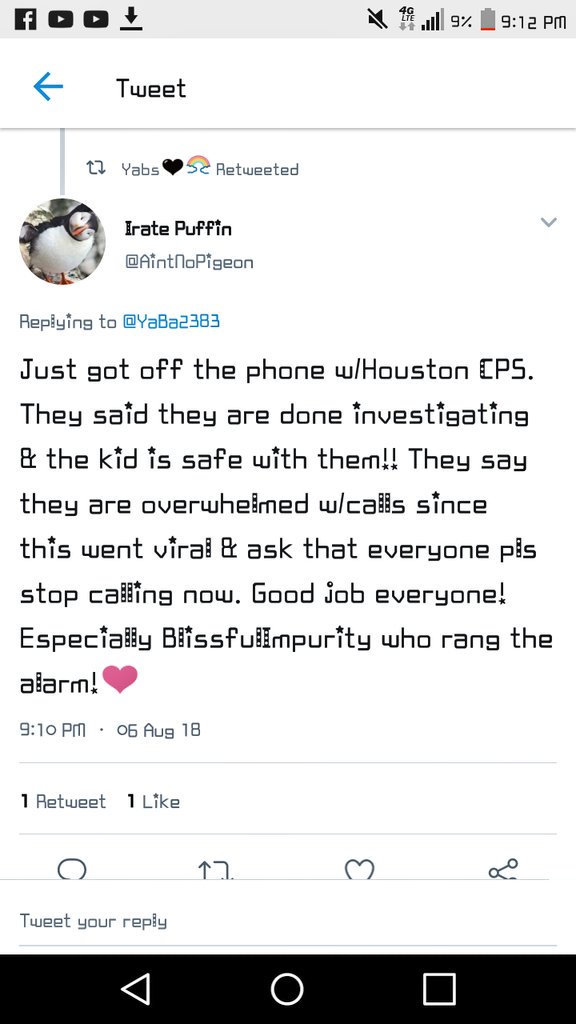Viewport: 576px width, 1024px height.
Task: Focus the Tweet your reply field
Action: [x=287, y=921]
